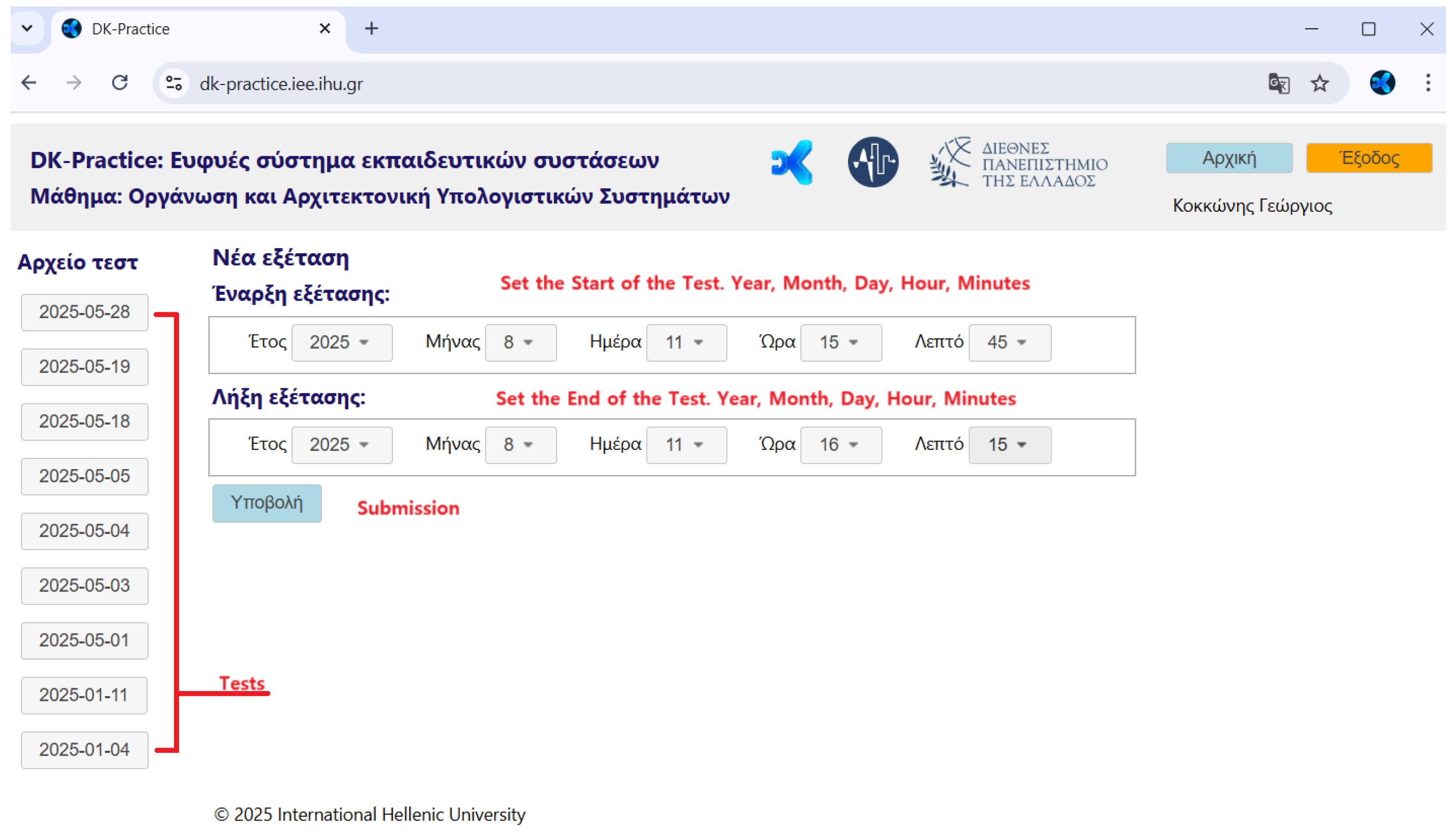This screenshot has height=835, width=1456.
Task: Open a new browser tab with plus
Action: [x=371, y=29]
